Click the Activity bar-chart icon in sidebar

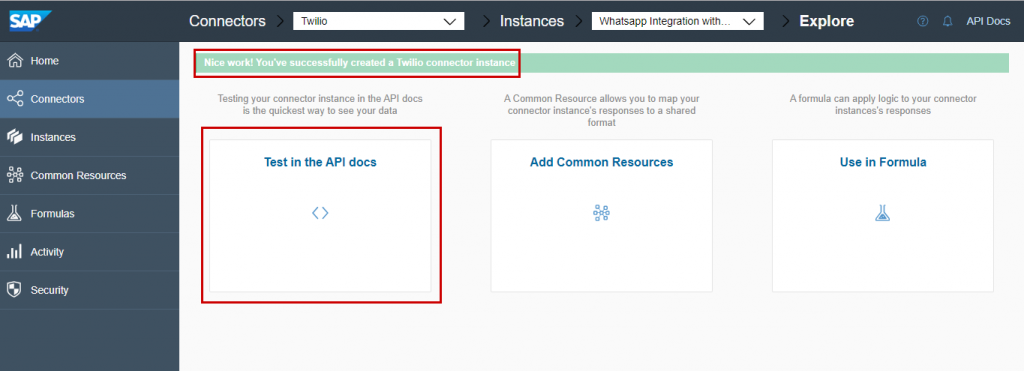14,251
